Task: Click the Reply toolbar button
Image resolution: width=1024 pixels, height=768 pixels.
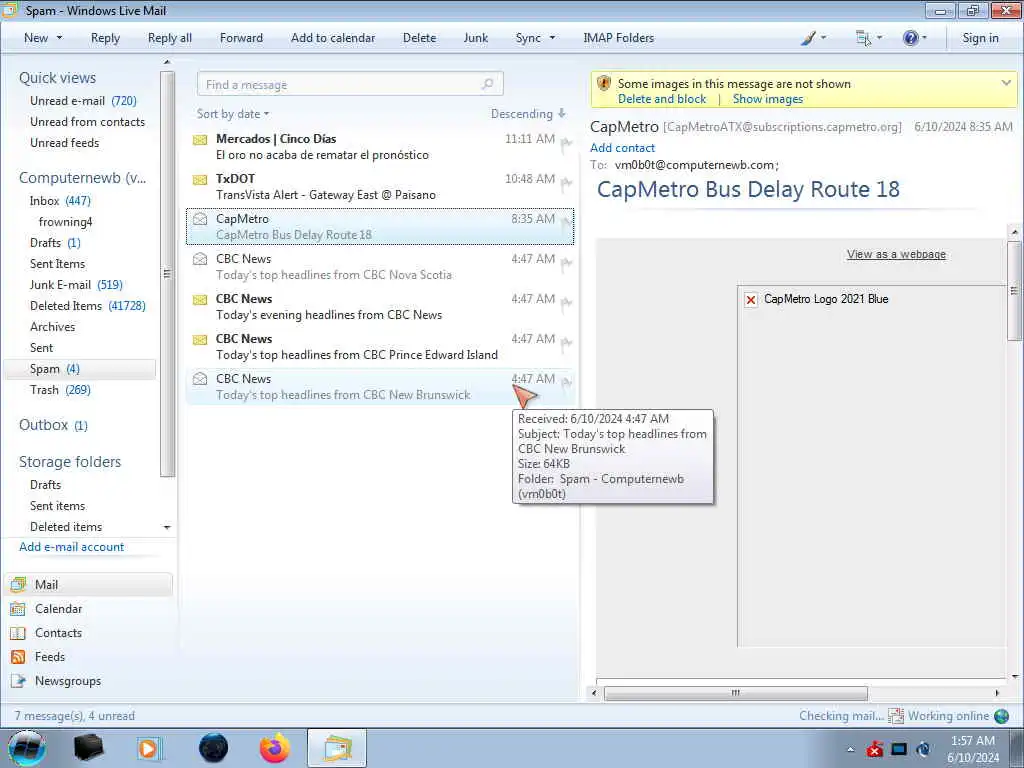Action: 105,38
